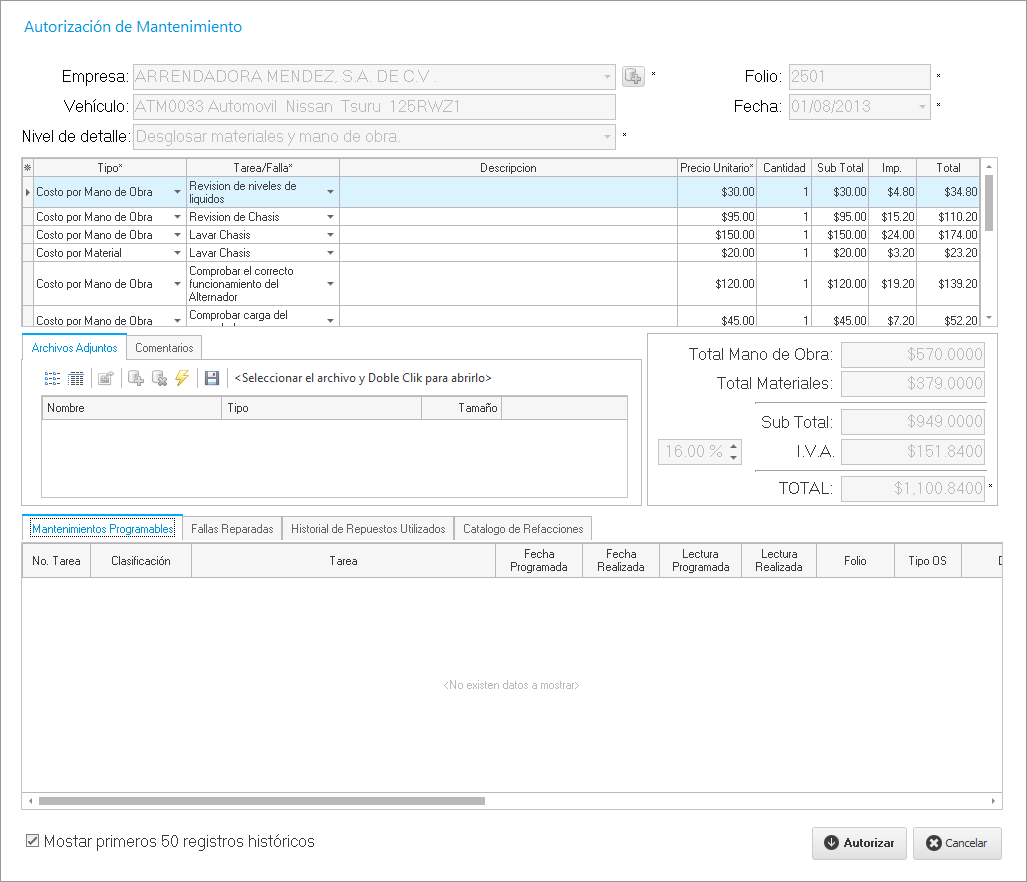Open the Empresa dropdown
The image size is (1027, 882).
click(x=607, y=77)
